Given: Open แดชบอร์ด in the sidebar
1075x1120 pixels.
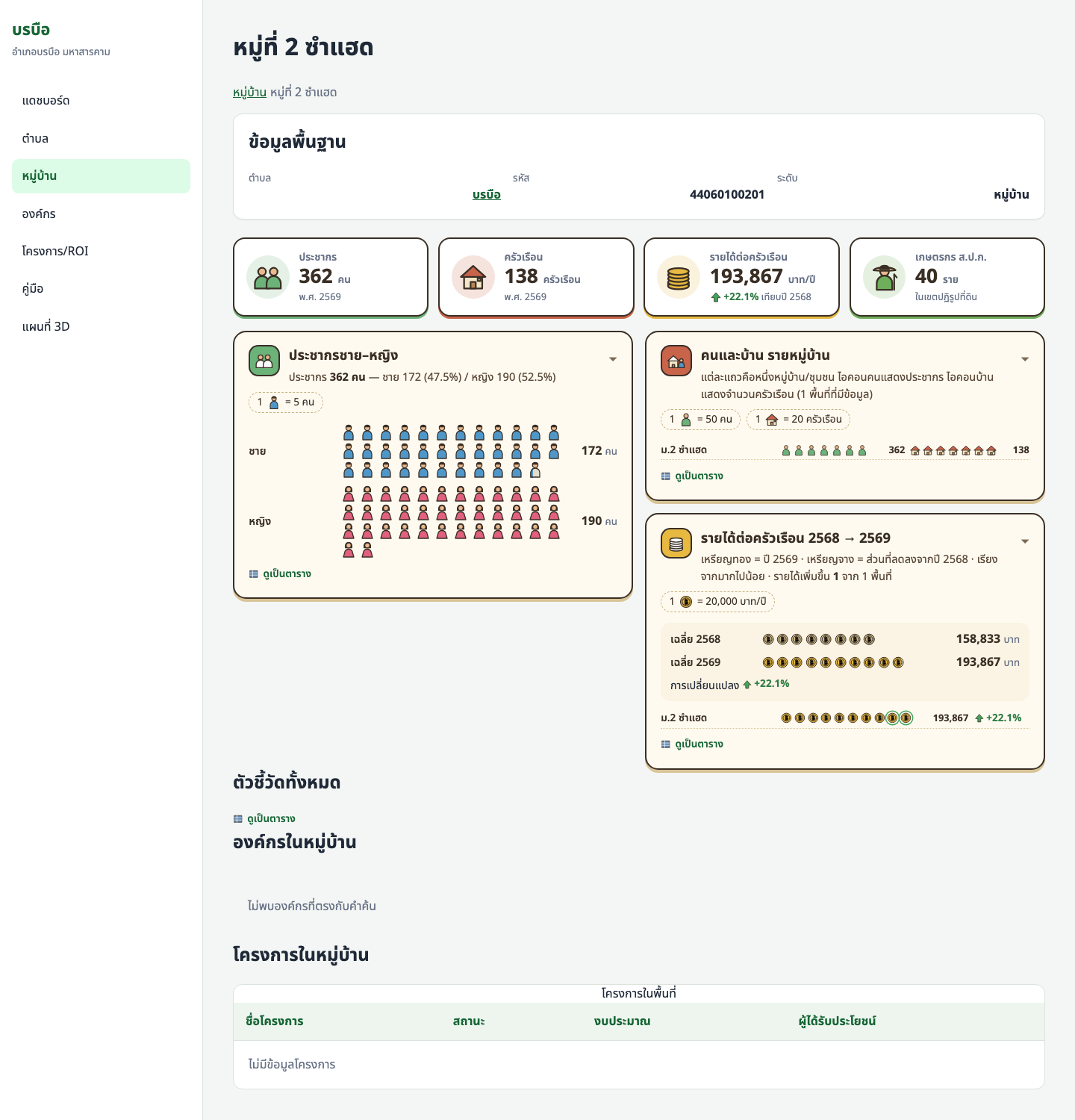Looking at the screenshot, I should pyautogui.click(x=101, y=101).
